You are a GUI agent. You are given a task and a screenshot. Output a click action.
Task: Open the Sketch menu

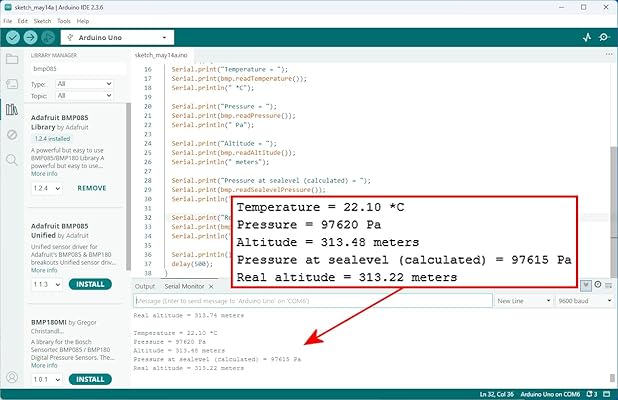[x=42, y=21]
